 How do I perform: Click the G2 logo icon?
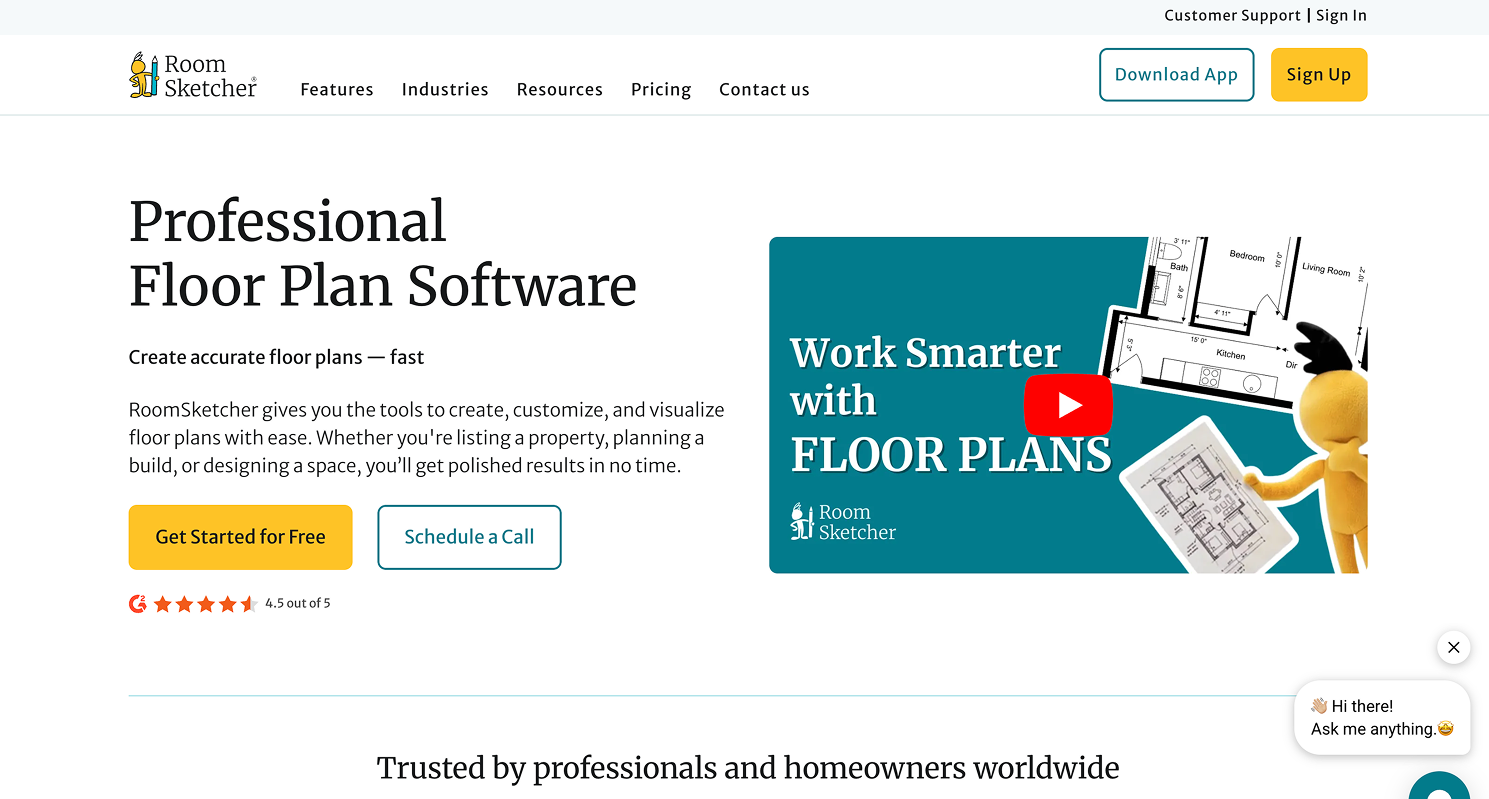tap(138, 603)
